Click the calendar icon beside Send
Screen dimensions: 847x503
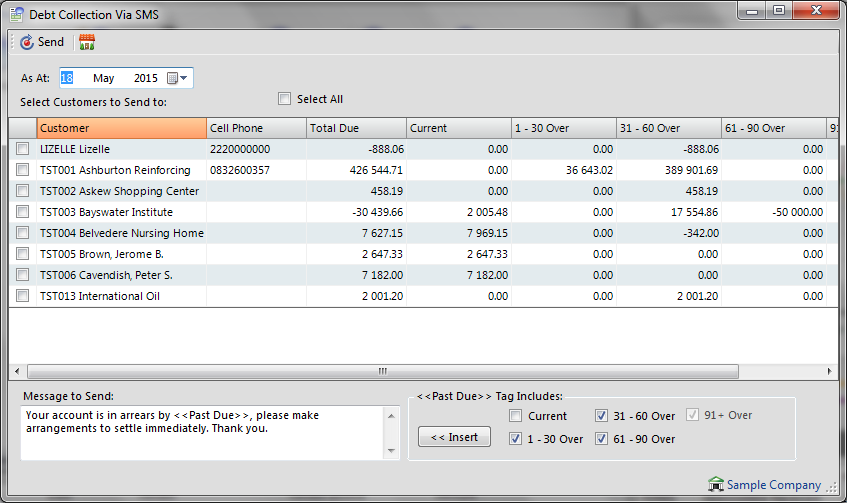tap(87, 42)
